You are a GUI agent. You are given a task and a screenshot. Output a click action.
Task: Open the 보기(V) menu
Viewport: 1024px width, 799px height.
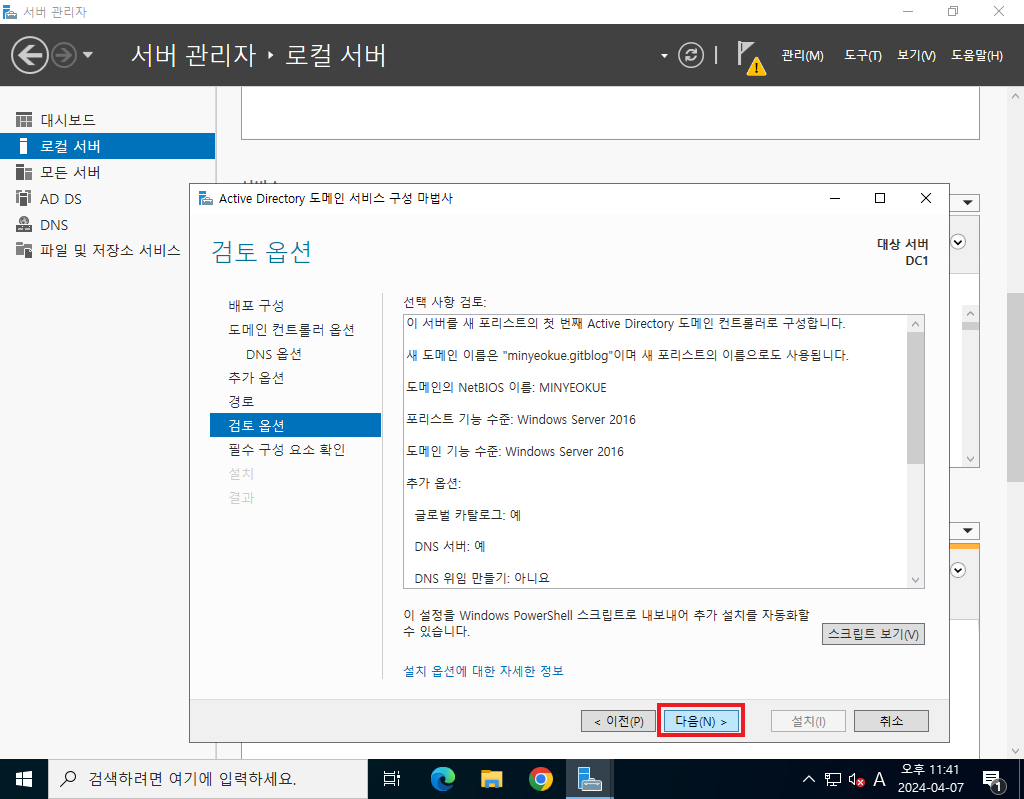pyautogui.click(x=916, y=56)
